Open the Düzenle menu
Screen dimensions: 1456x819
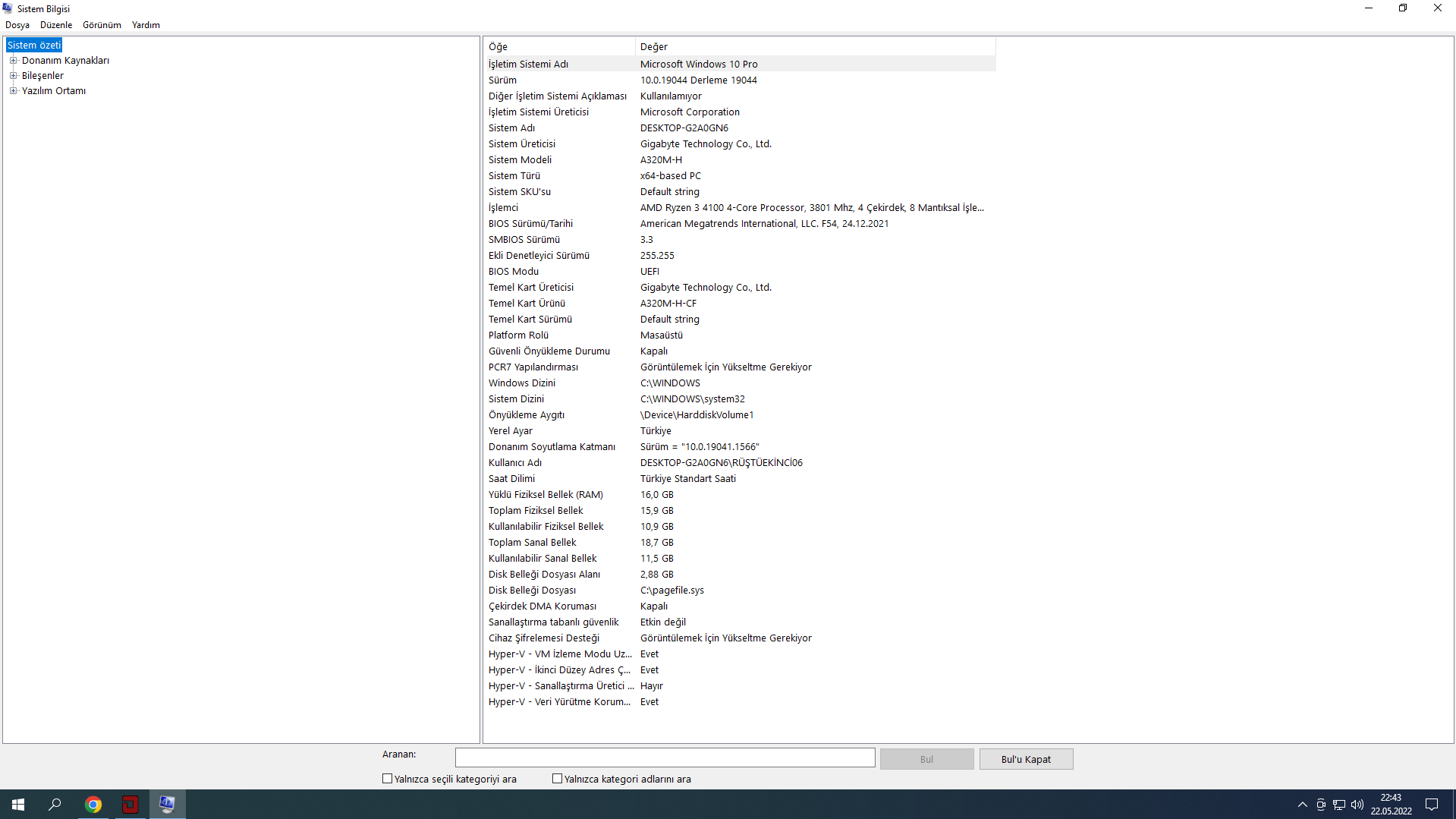pos(56,25)
